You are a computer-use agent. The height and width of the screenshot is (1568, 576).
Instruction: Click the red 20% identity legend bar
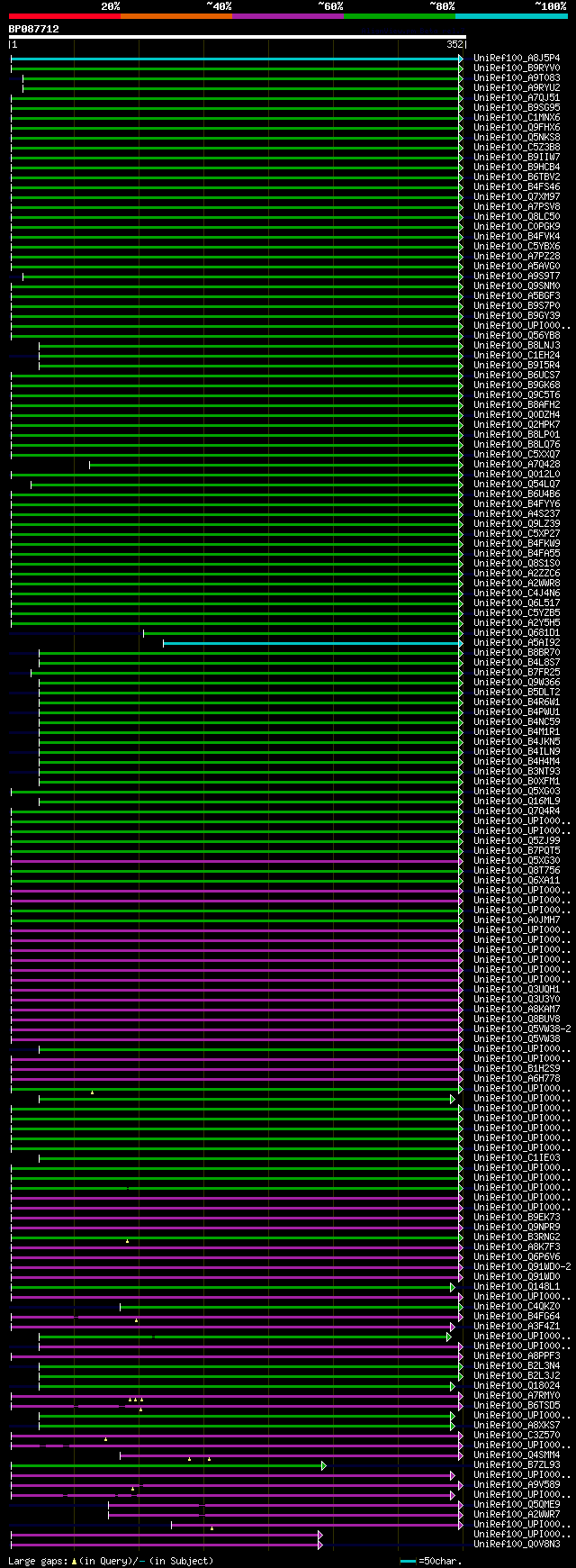coord(65,16)
